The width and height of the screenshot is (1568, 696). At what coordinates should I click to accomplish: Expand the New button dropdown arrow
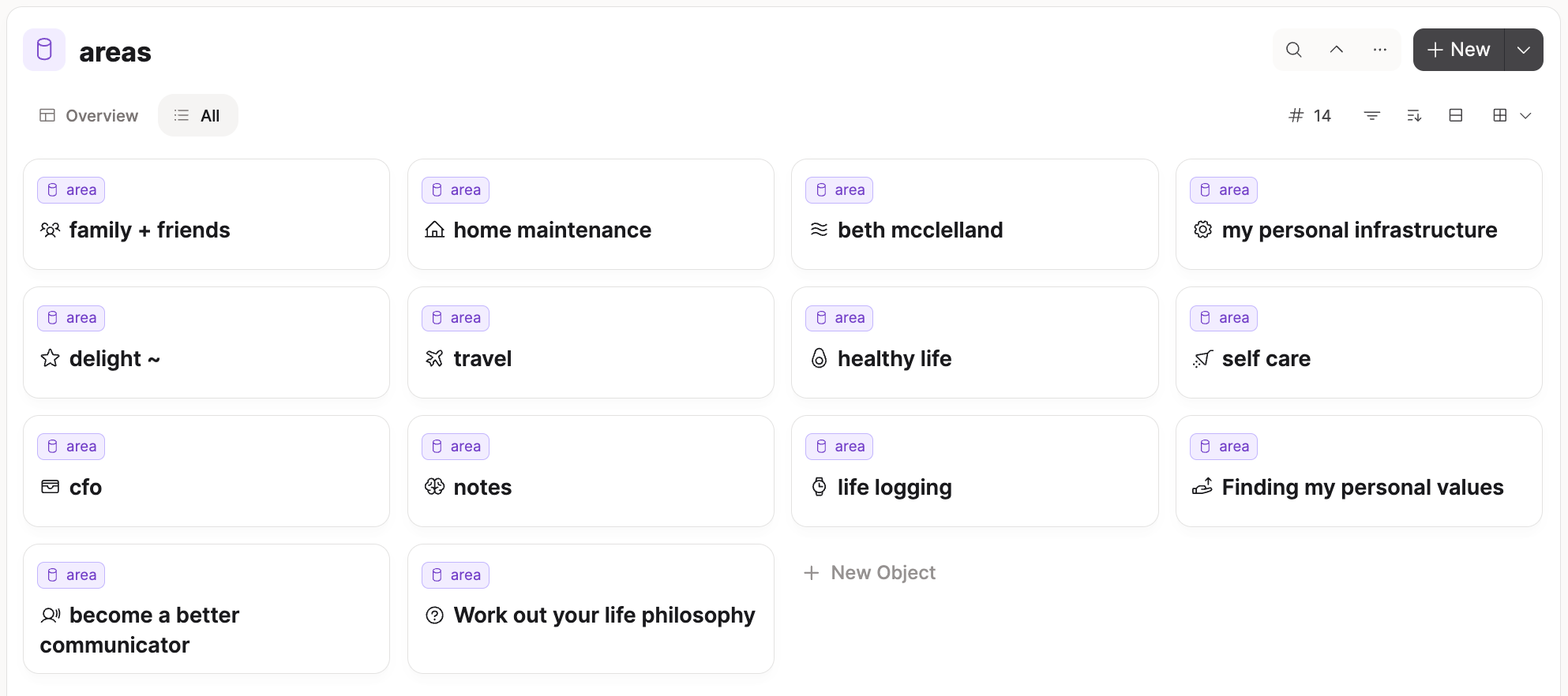click(x=1524, y=50)
